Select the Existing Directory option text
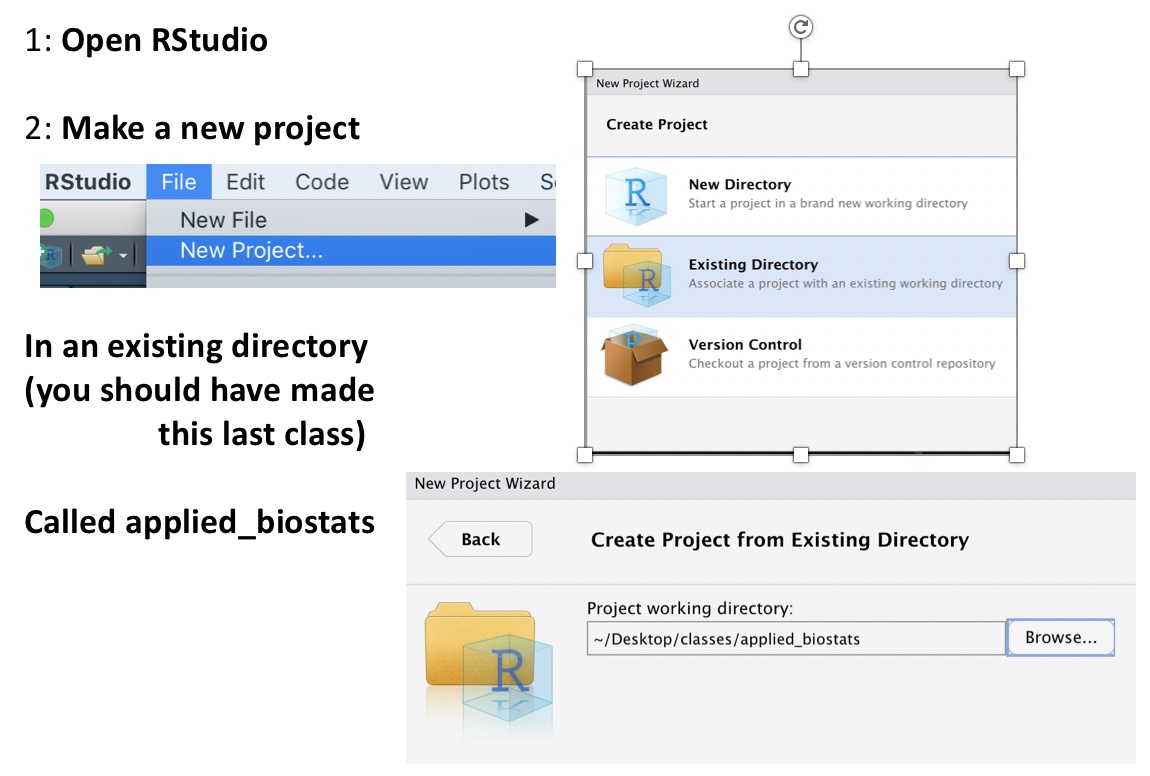Screen dimensions: 1150x776 coord(753,265)
